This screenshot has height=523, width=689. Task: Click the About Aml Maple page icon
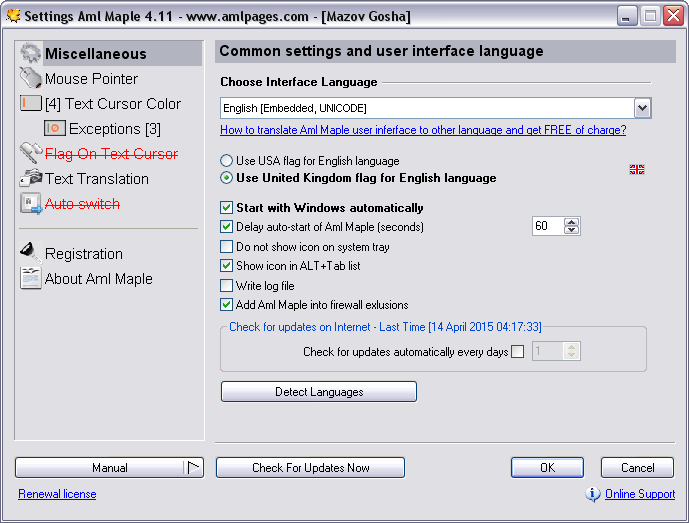point(30,278)
